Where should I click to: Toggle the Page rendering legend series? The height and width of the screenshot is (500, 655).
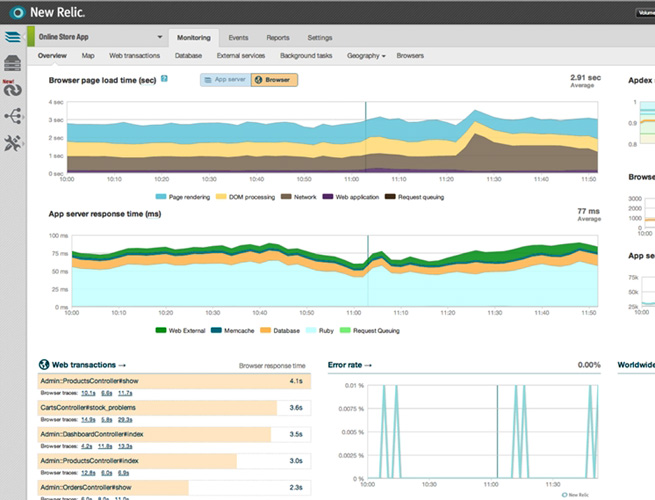coord(183,197)
